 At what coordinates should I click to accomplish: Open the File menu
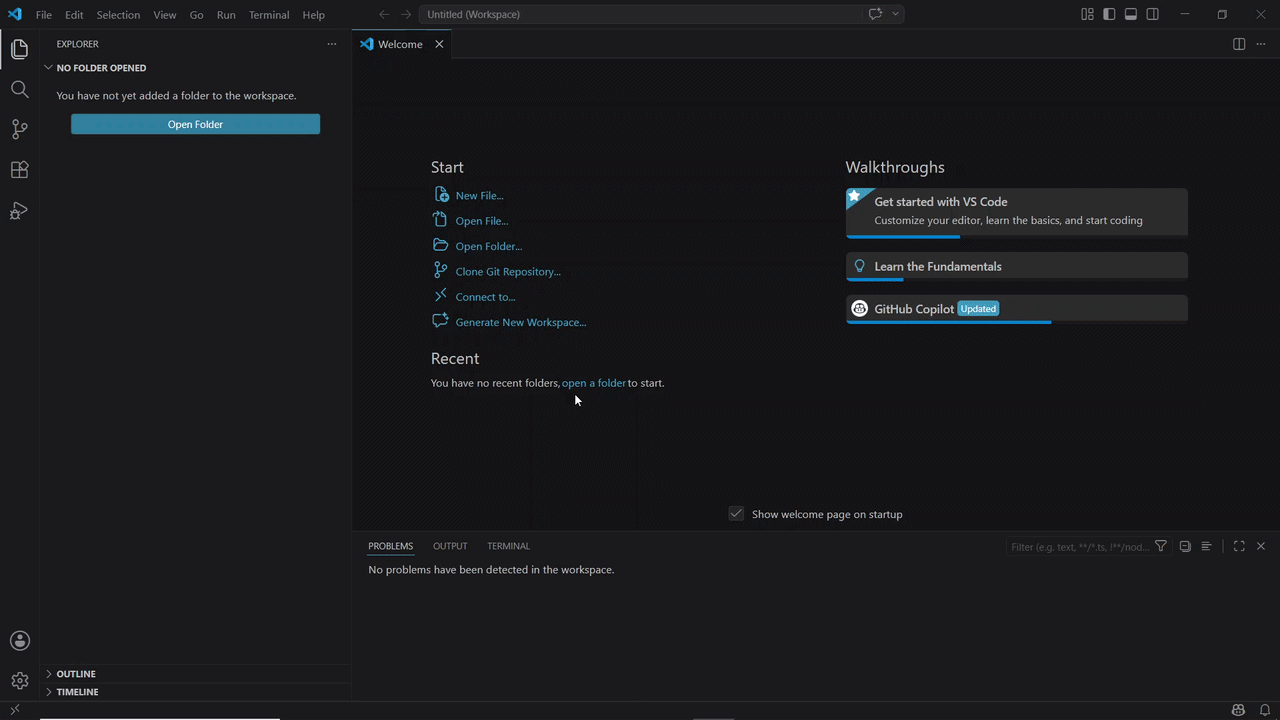click(x=44, y=15)
